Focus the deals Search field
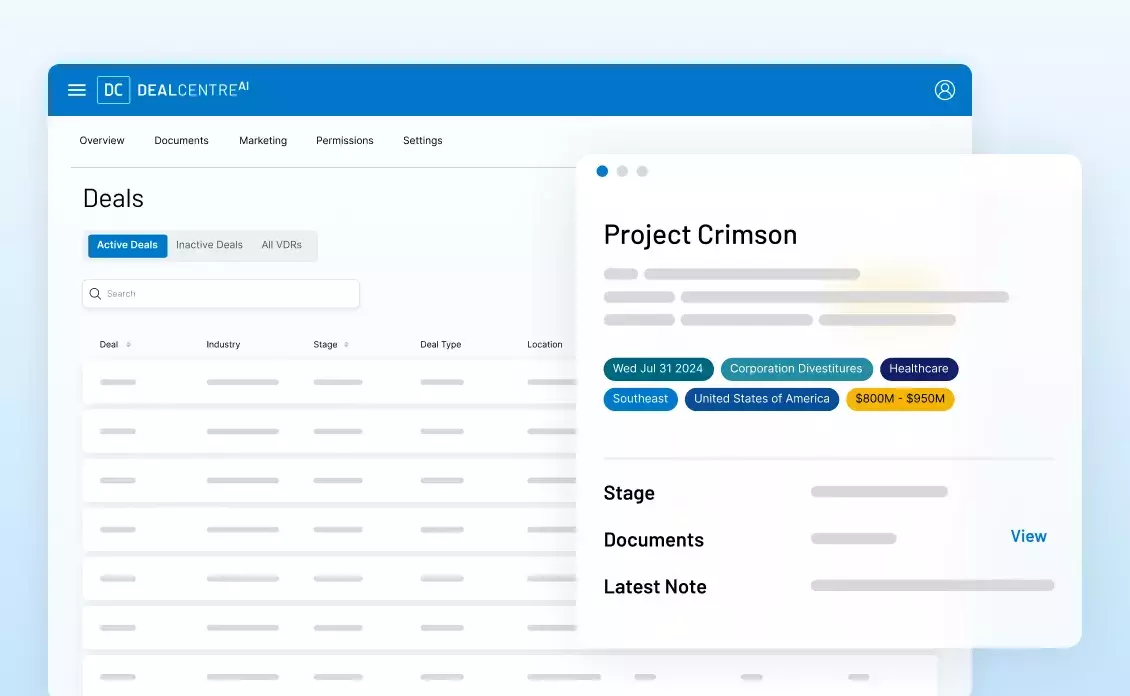Screen dimensions: 1130x696 coord(221,294)
